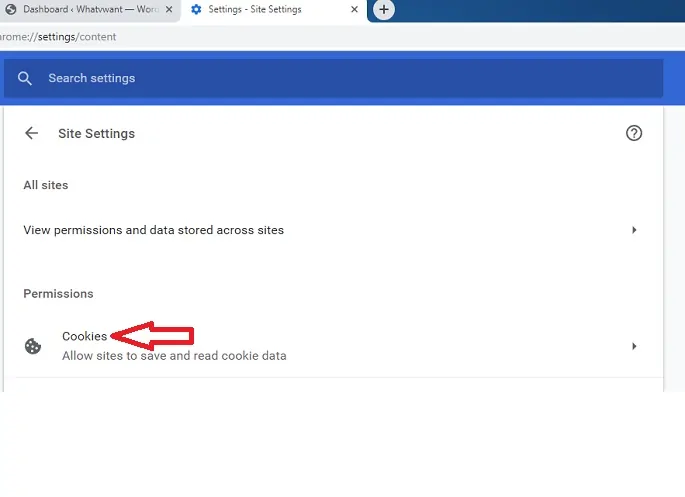Screen dimensions: 685x497
Task: Click the gear favicon on Settings tab
Action: 196,10
